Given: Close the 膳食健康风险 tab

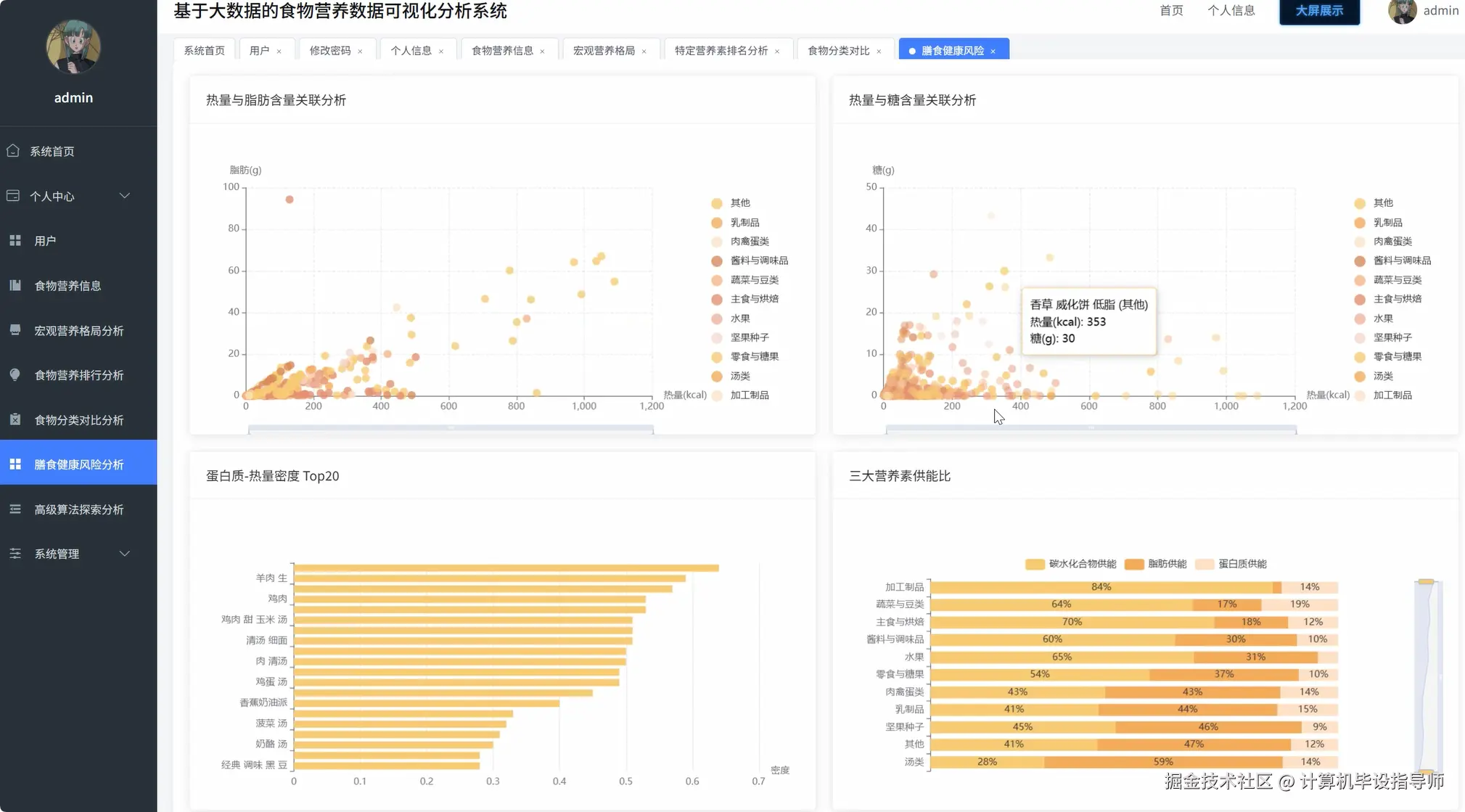Looking at the screenshot, I should pos(993,52).
